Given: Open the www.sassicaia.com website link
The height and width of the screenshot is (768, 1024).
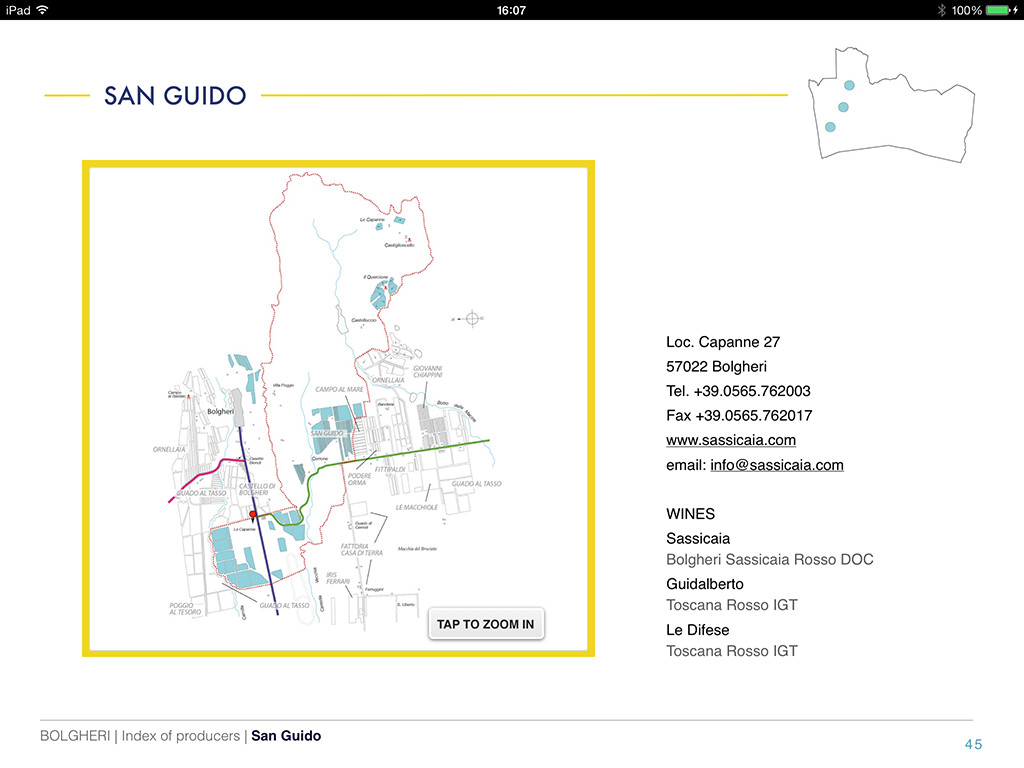Looking at the screenshot, I should 731,440.
